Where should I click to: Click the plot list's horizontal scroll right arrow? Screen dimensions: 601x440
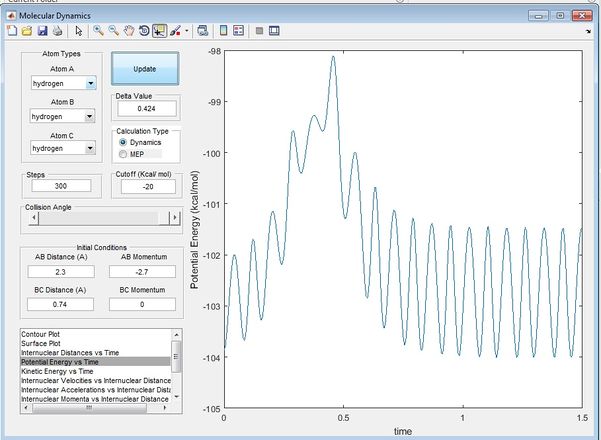coord(165,408)
